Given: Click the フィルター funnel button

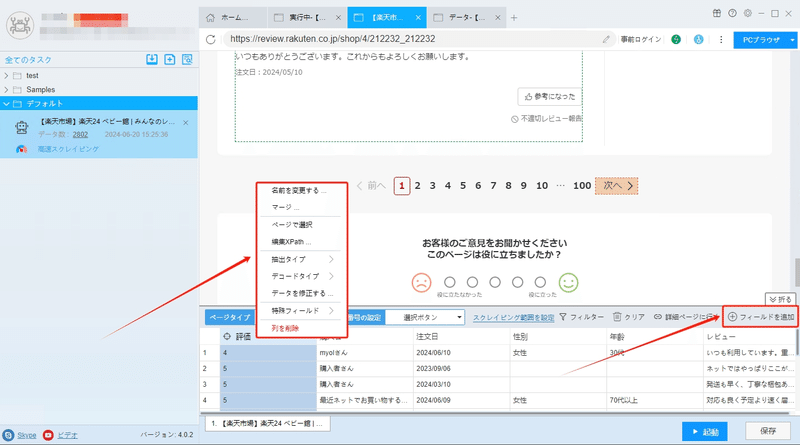Looking at the screenshot, I should click(582, 317).
